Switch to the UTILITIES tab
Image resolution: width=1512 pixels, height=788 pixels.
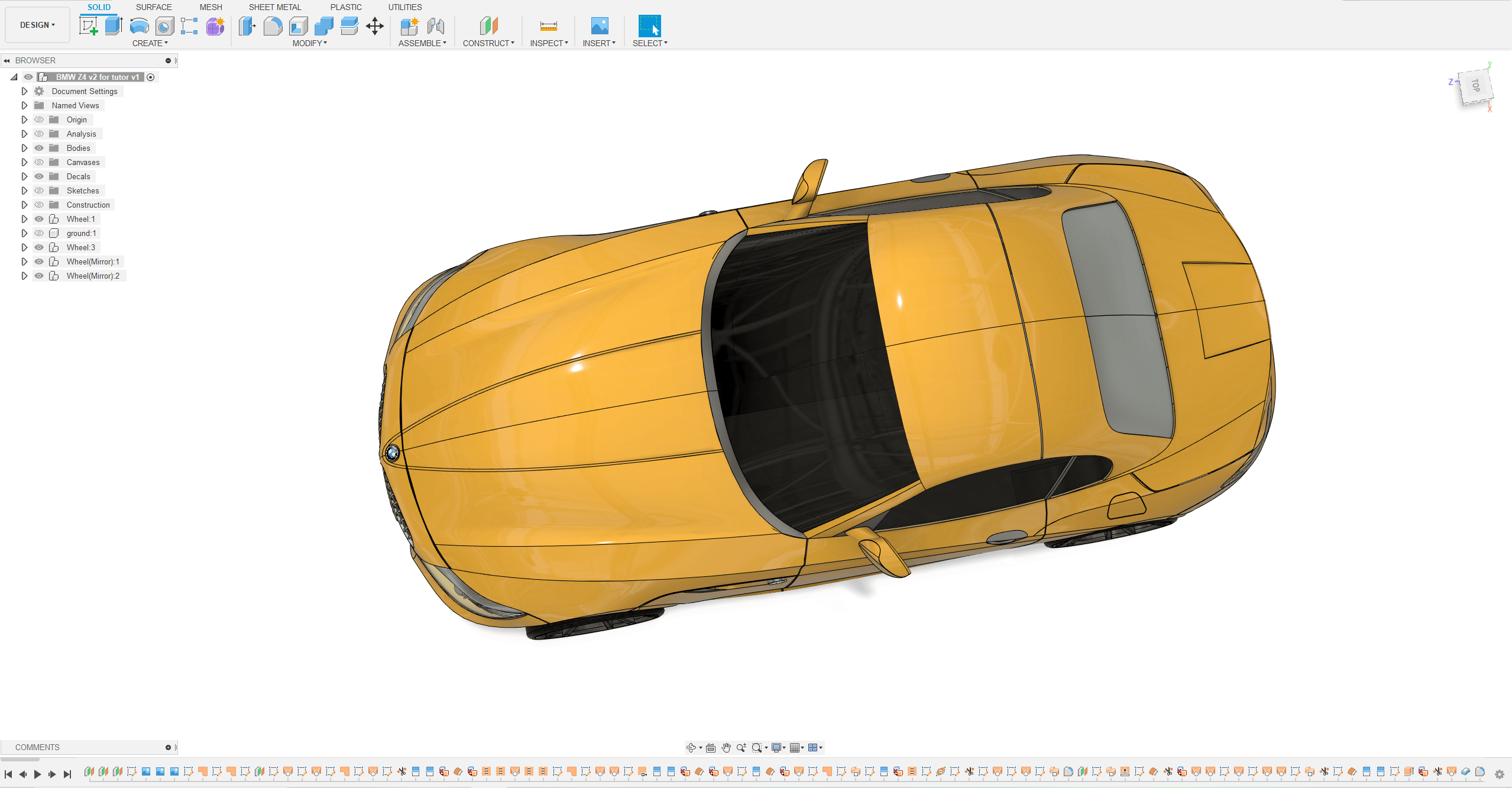[x=405, y=7]
